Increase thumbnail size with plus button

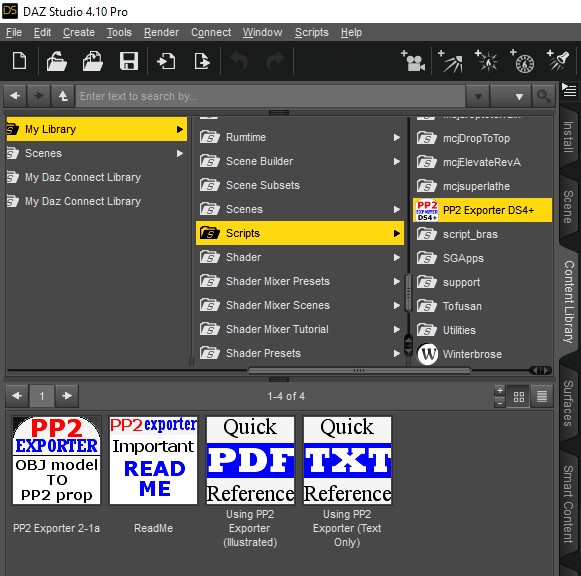click(500, 390)
